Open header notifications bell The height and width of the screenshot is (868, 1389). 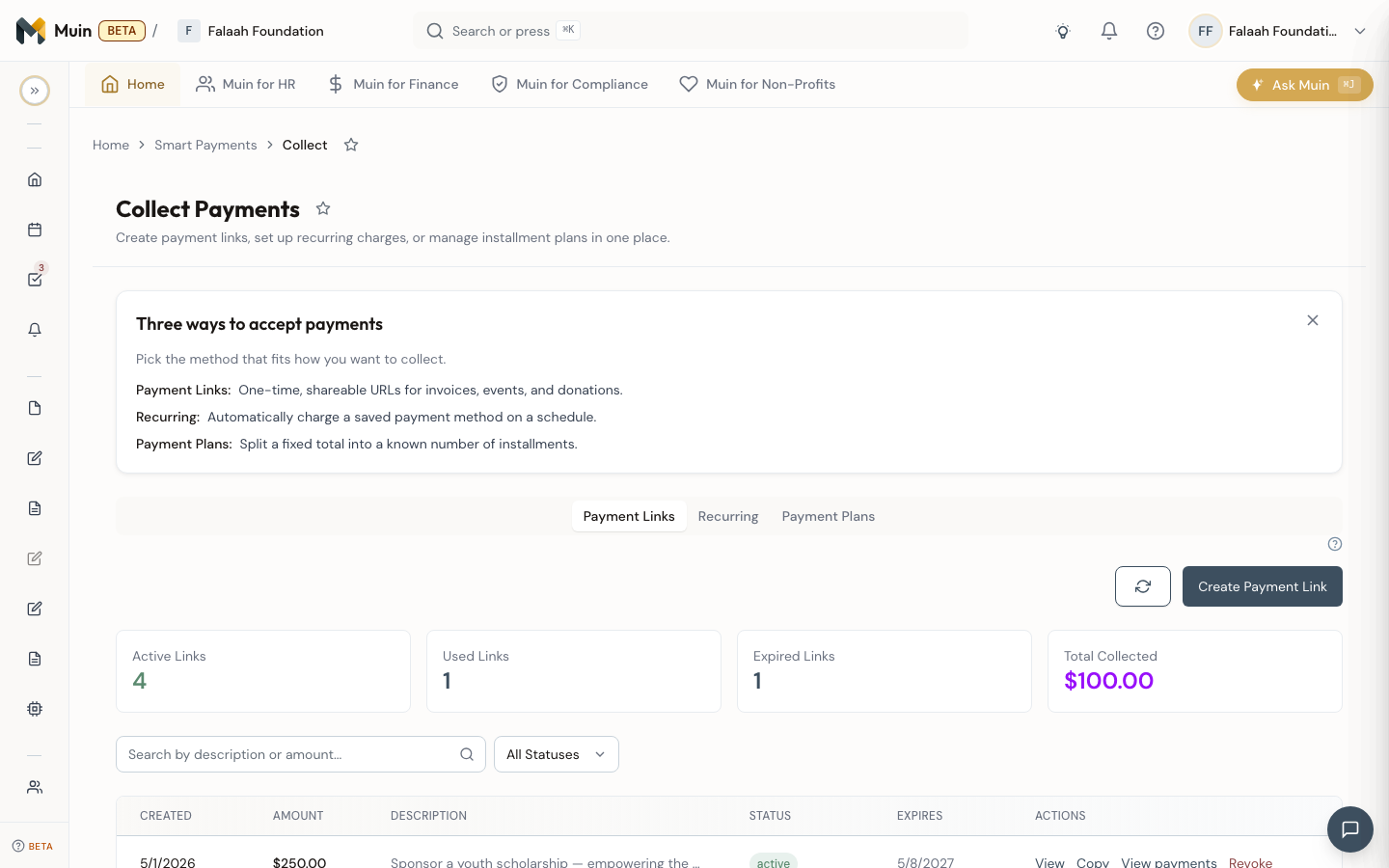click(1109, 31)
